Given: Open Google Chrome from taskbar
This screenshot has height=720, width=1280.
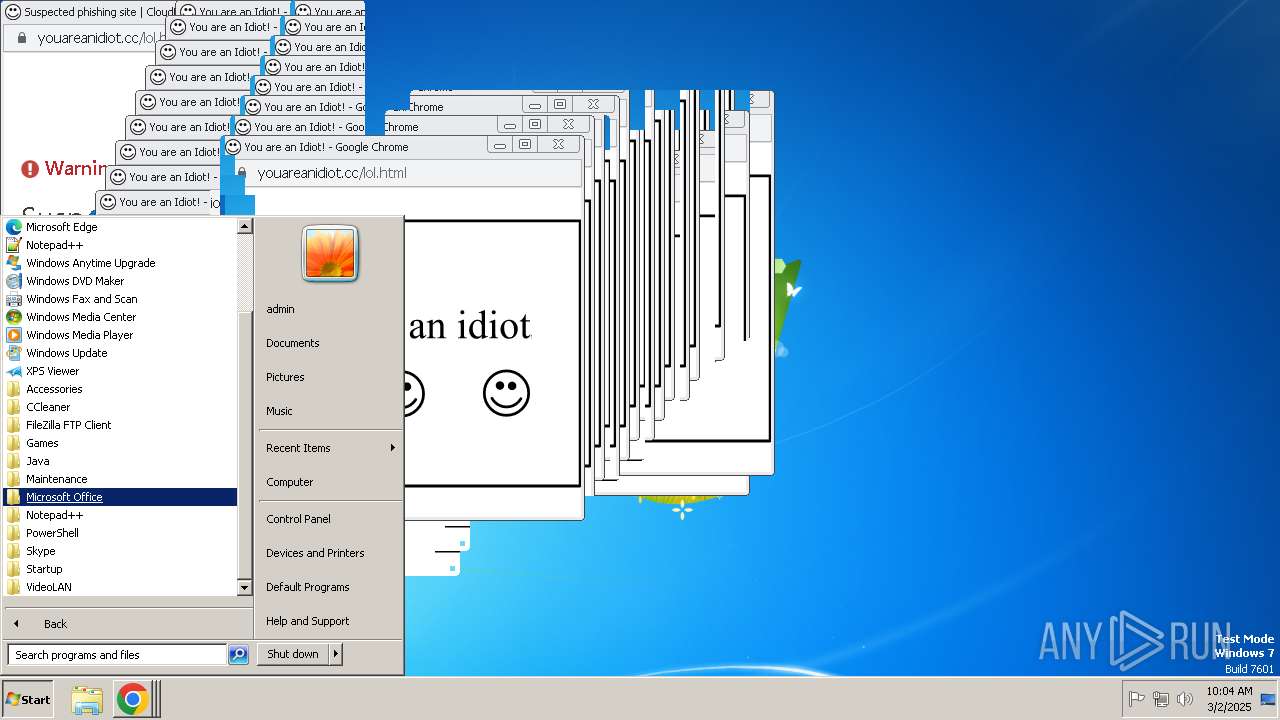Looking at the screenshot, I should [x=132, y=699].
